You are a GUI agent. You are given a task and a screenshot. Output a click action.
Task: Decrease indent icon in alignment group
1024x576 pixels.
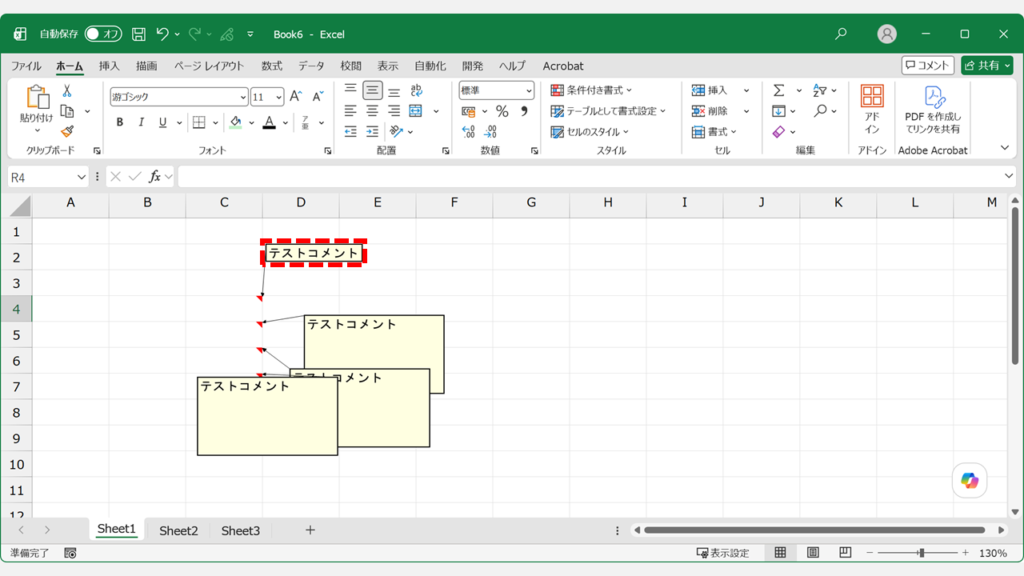[x=351, y=132]
